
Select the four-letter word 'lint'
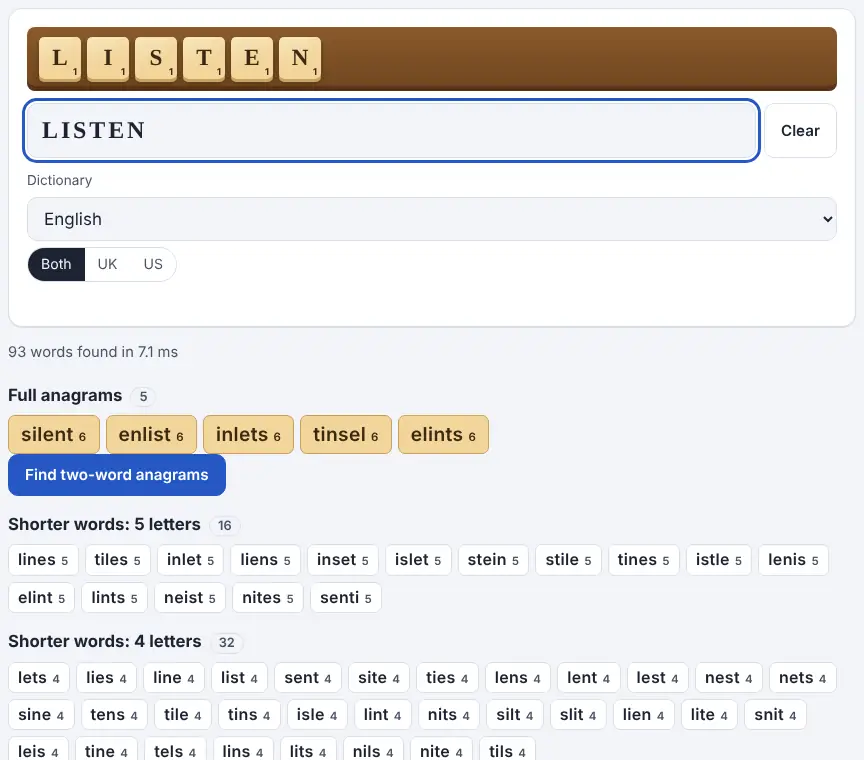[x=382, y=715]
